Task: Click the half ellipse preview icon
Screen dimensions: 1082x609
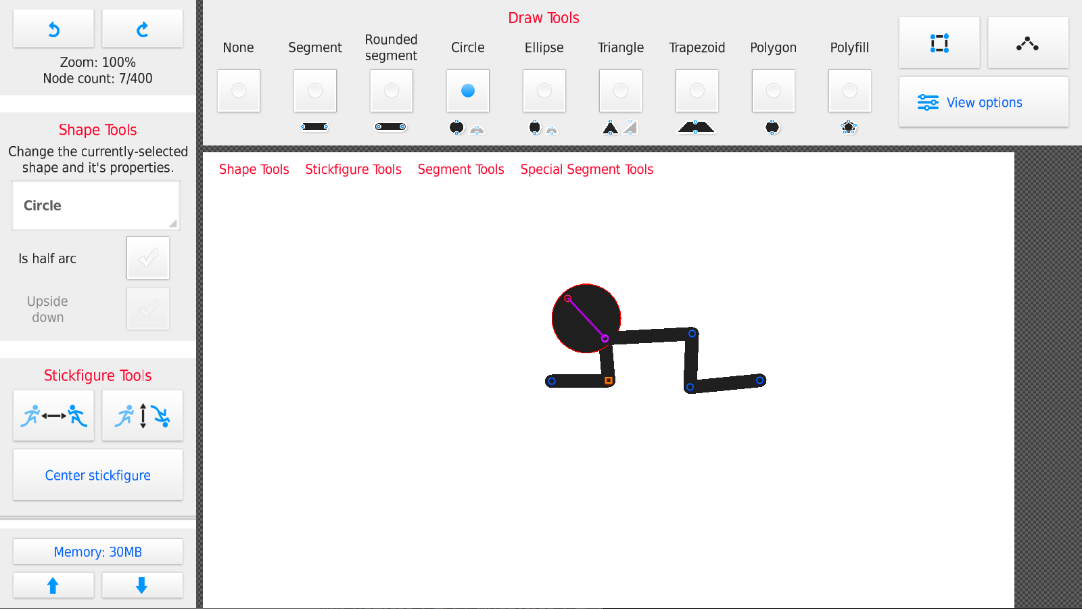Action: click(551, 129)
